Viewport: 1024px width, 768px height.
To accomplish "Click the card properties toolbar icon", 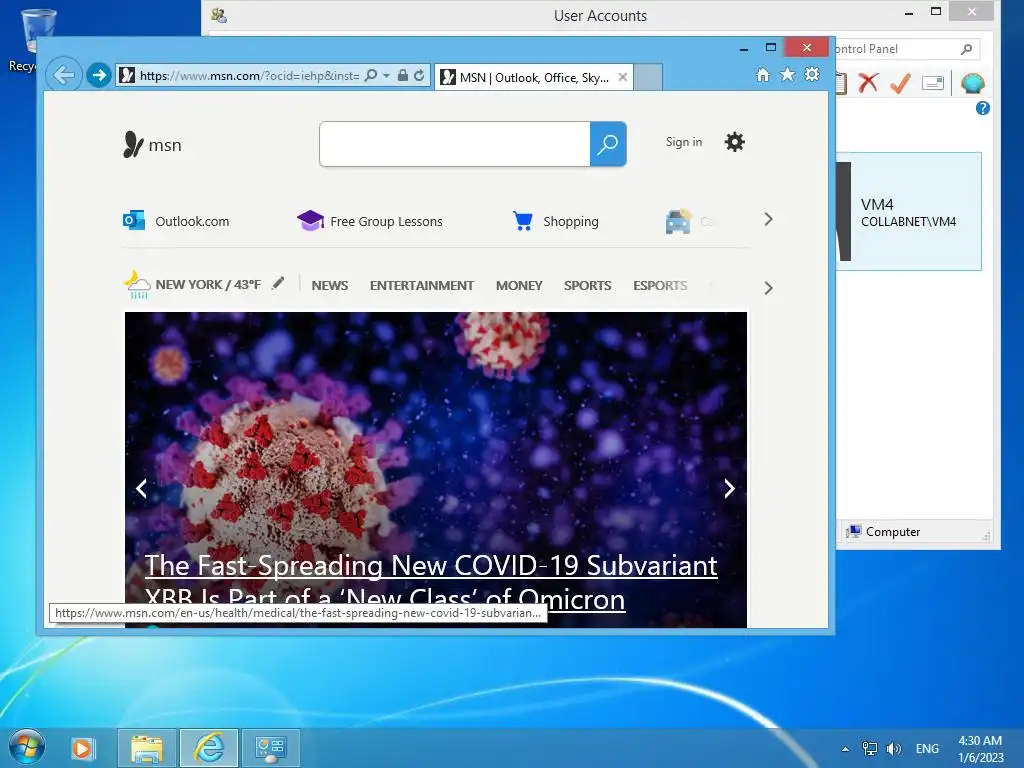I will coord(933,83).
